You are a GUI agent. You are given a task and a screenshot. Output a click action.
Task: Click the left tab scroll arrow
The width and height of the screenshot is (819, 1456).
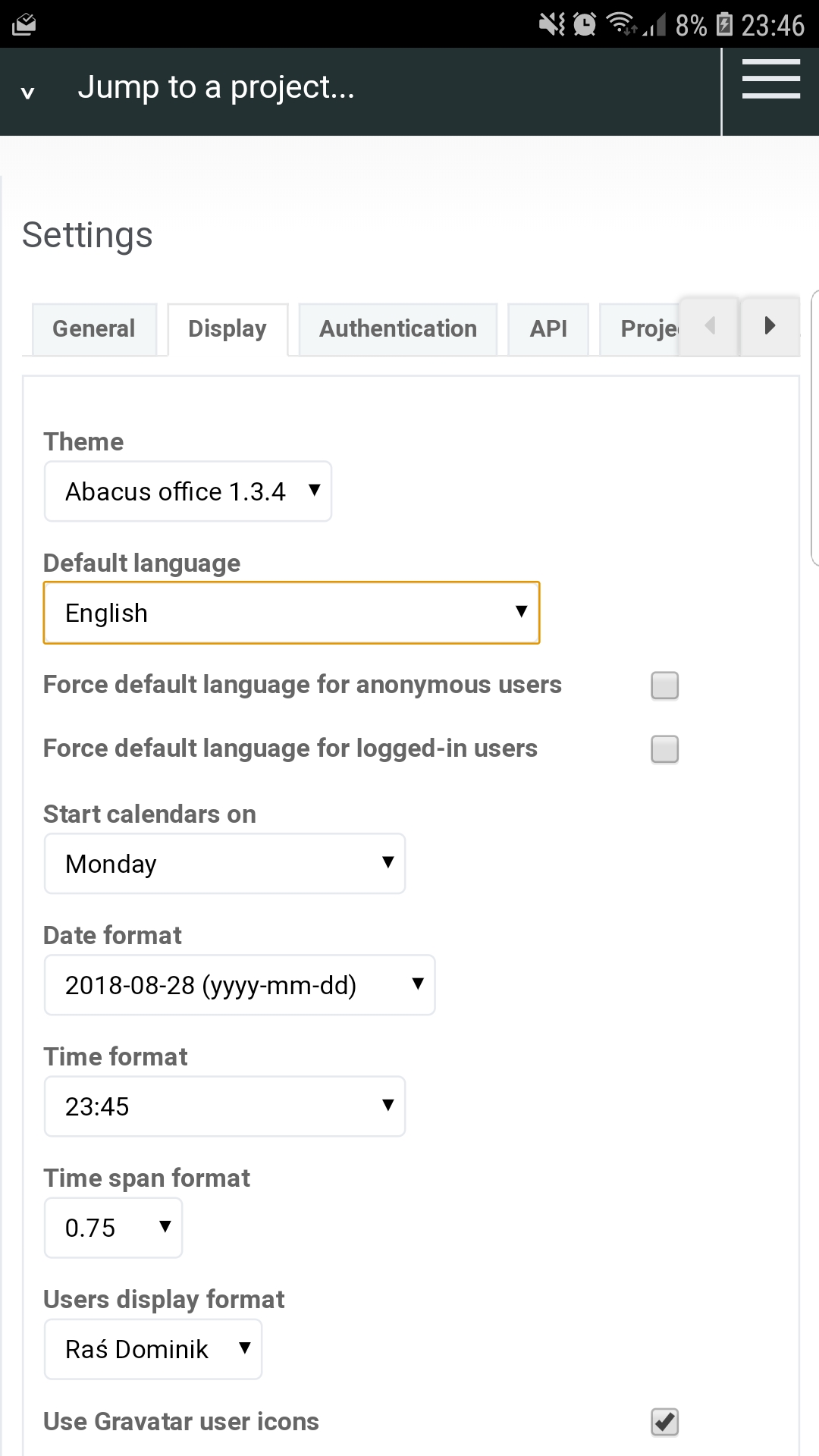point(709,326)
